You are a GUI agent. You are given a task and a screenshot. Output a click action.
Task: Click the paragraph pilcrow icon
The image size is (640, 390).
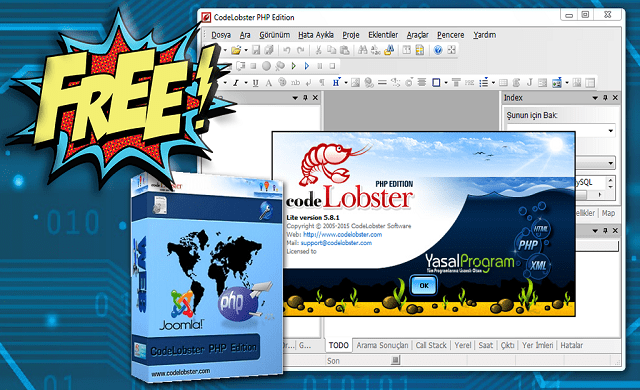pyautogui.click(x=322, y=83)
